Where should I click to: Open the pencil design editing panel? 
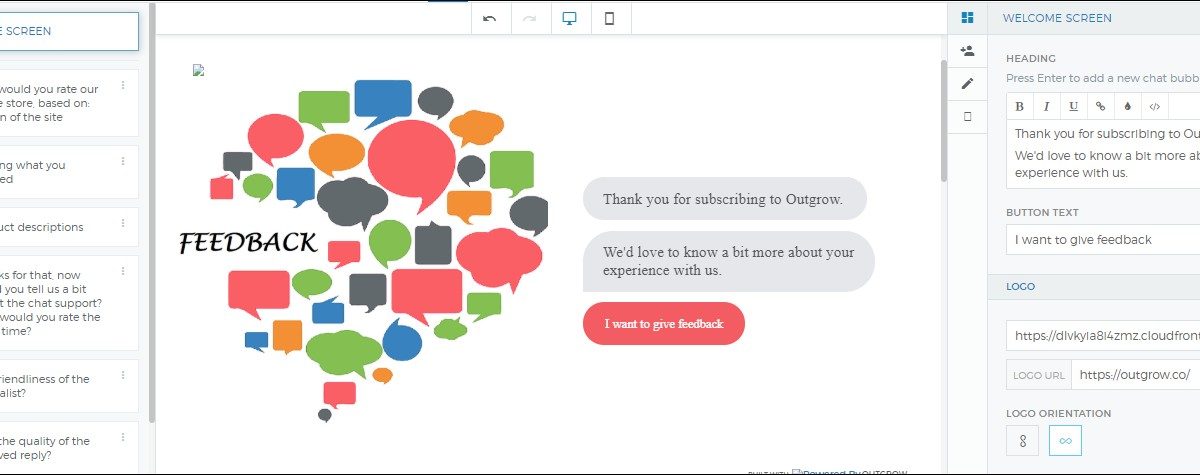pyautogui.click(x=967, y=83)
